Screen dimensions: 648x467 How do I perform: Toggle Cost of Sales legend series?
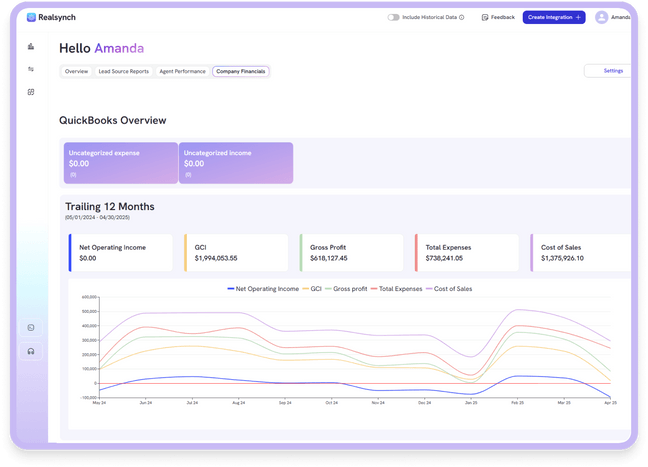pos(449,289)
